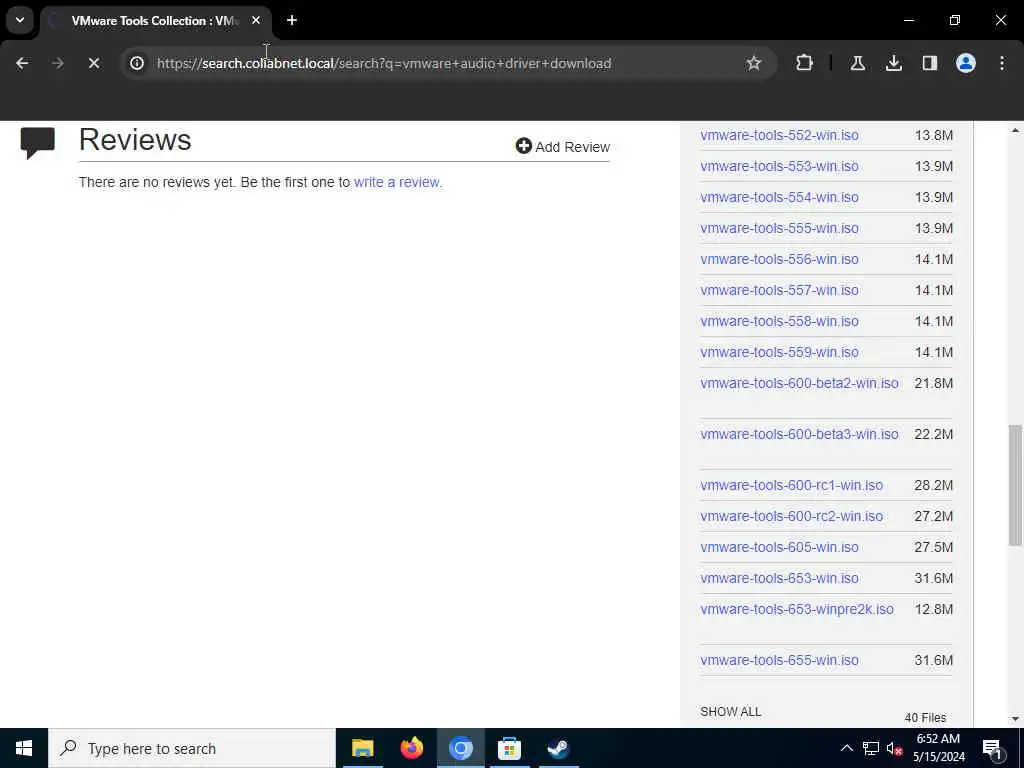Click the forward navigation arrow
Screen dimensions: 1024x768
pyautogui.click(x=57, y=63)
